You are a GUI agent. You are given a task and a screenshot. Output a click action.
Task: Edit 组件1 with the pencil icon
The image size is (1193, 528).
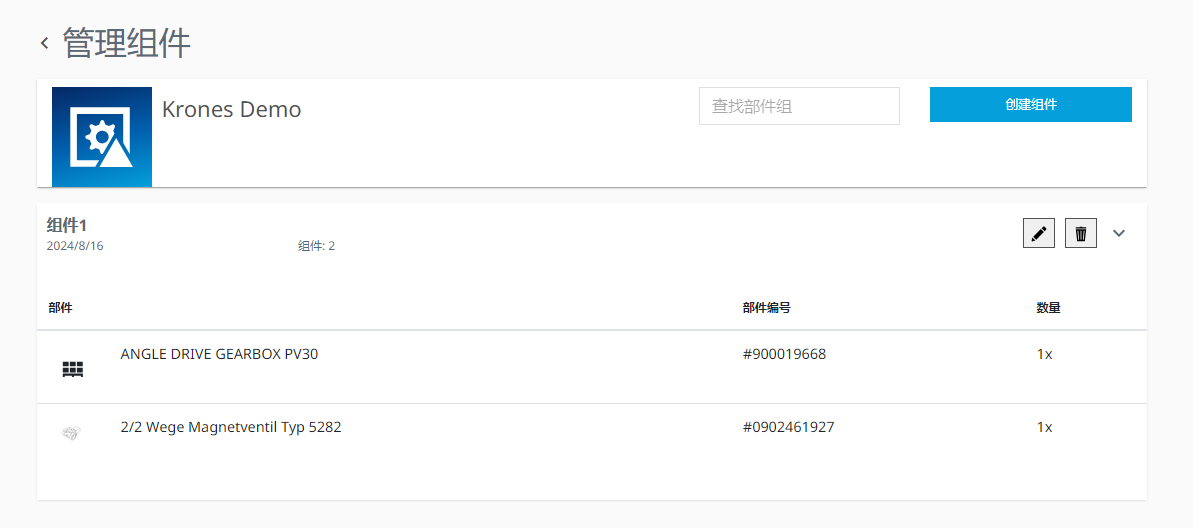pyautogui.click(x=1039, y=233)
